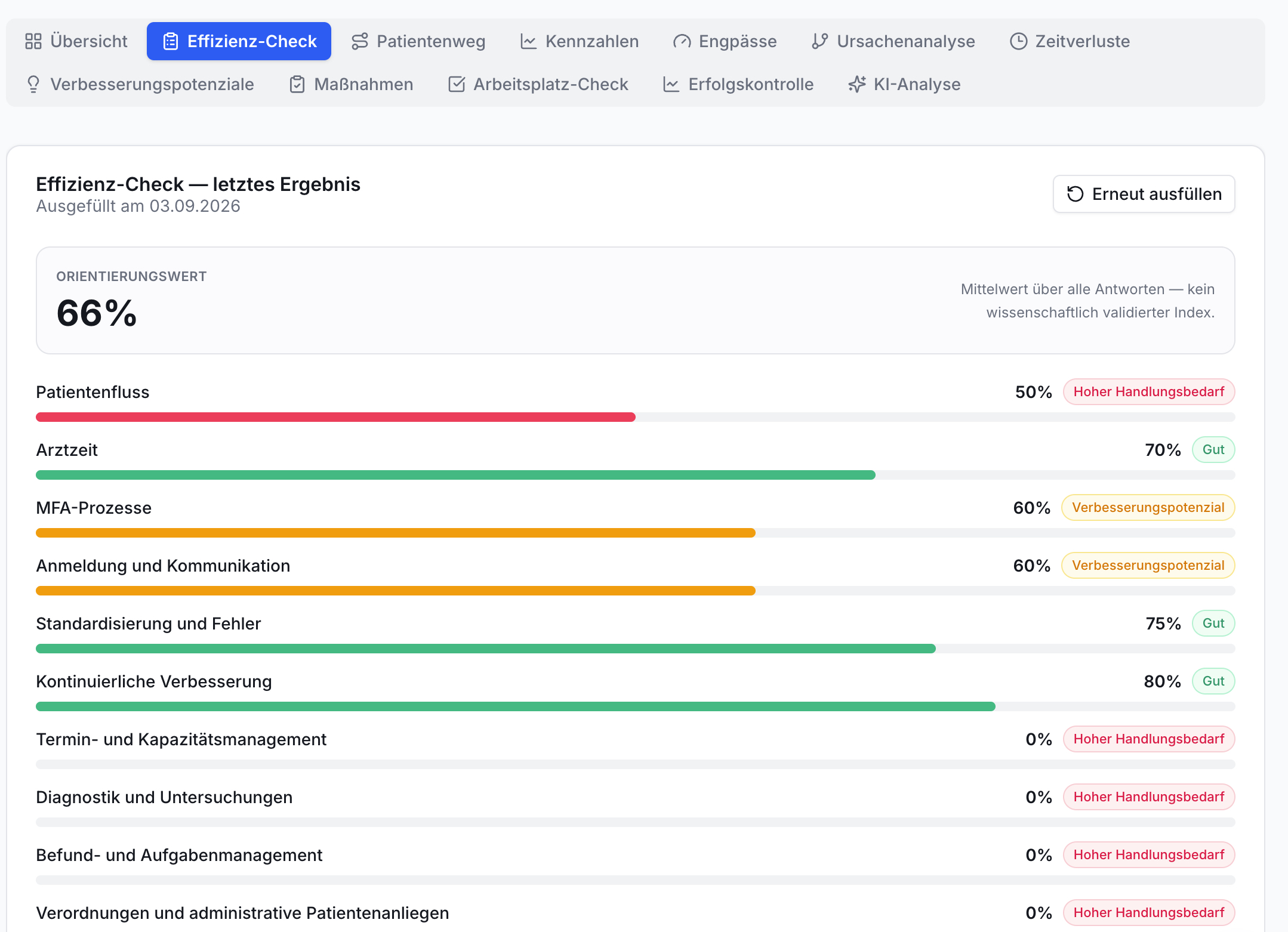Open the Zeitverluste tab
The width and height of the screenshot is (1288, 932).
click(x=1070, y=41)
